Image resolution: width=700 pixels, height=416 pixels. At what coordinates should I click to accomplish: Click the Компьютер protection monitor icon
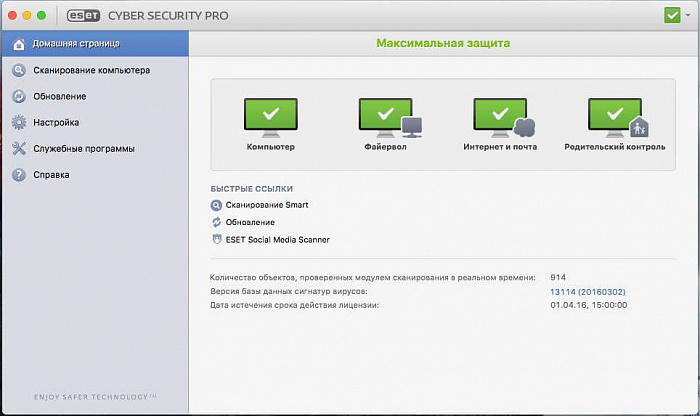pyautogui.click(x=270, y=118)
